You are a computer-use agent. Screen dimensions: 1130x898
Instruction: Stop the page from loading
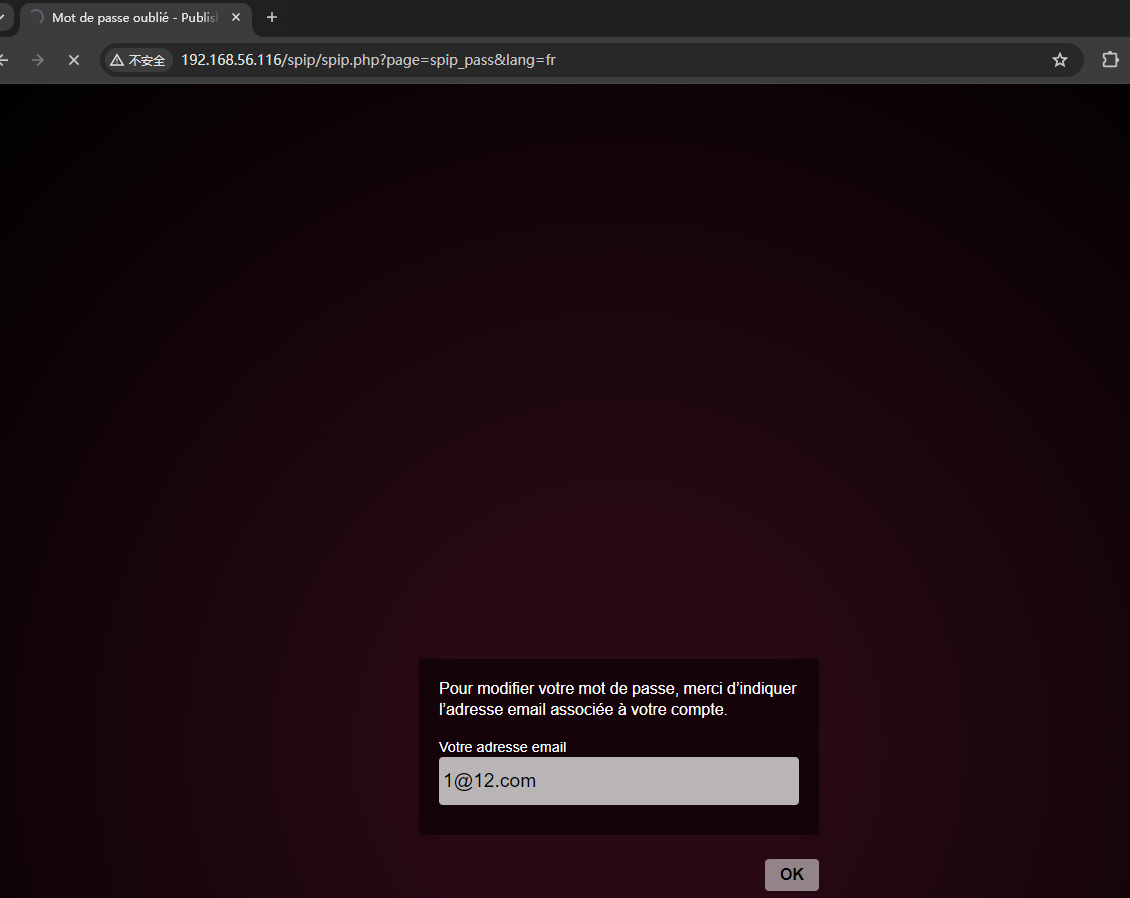click(x=73, y=60)
